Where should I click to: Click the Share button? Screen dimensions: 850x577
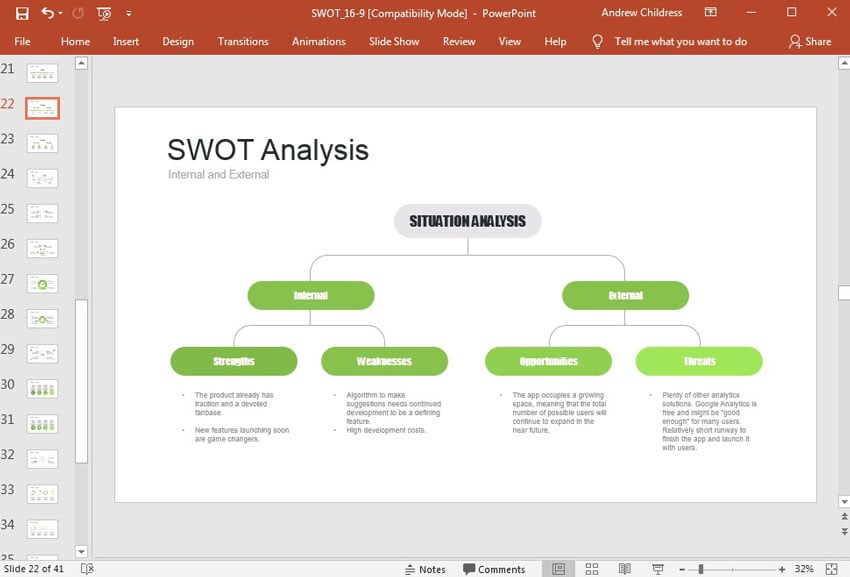click(809, 41)
